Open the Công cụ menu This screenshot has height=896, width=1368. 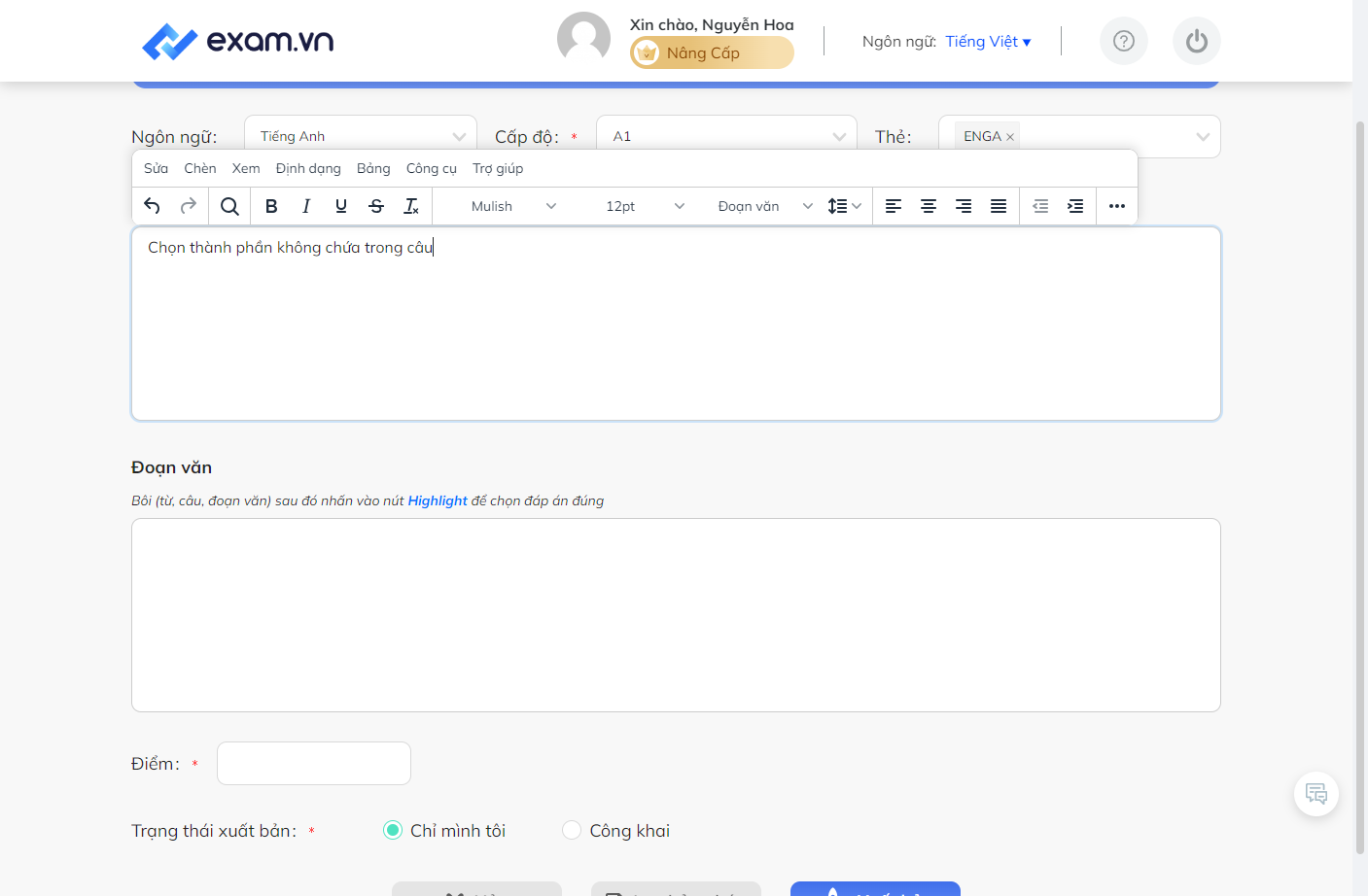(432, 168)
